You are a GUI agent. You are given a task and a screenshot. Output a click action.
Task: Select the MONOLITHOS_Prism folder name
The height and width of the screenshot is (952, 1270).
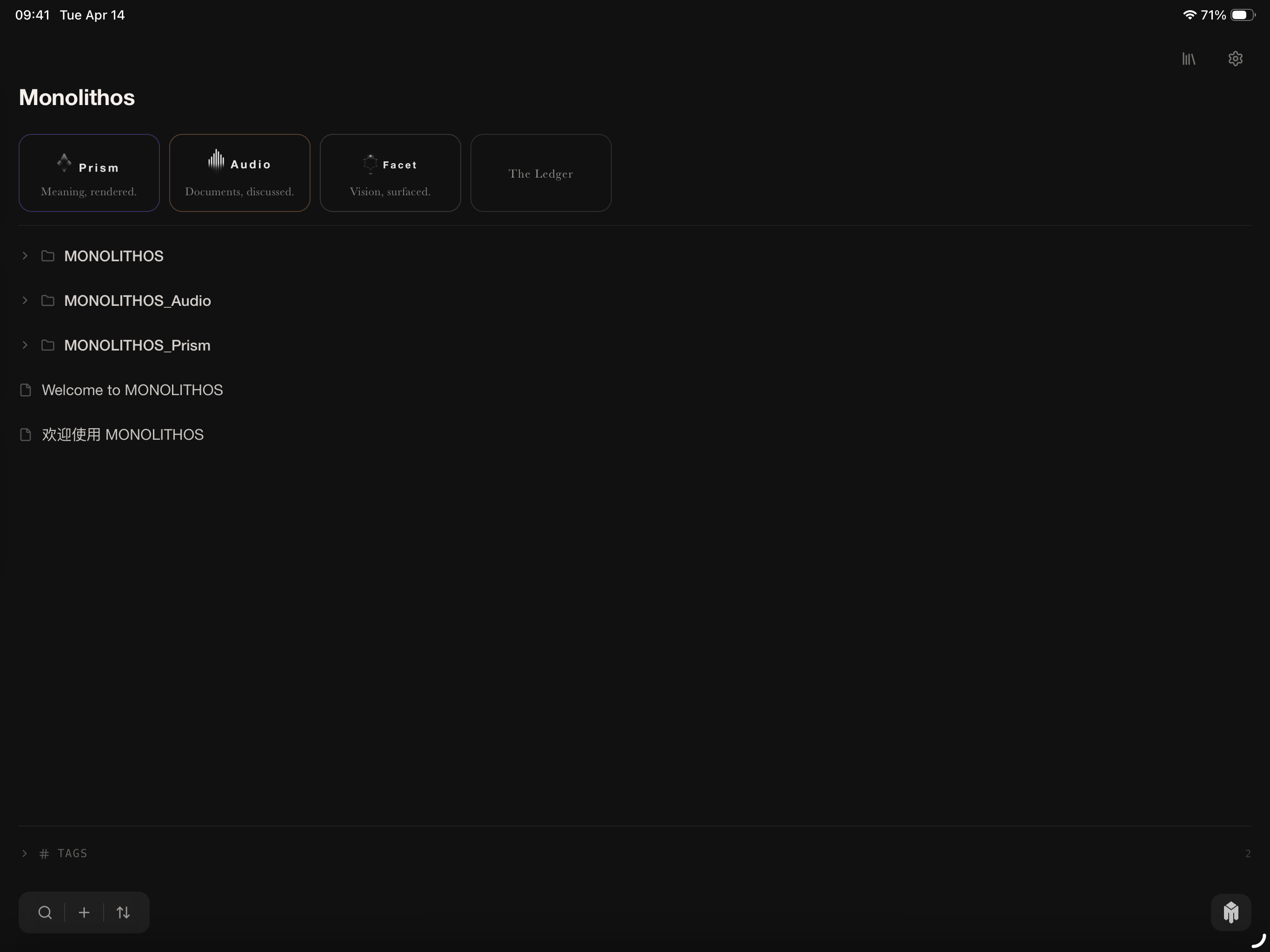click(137, 346)
